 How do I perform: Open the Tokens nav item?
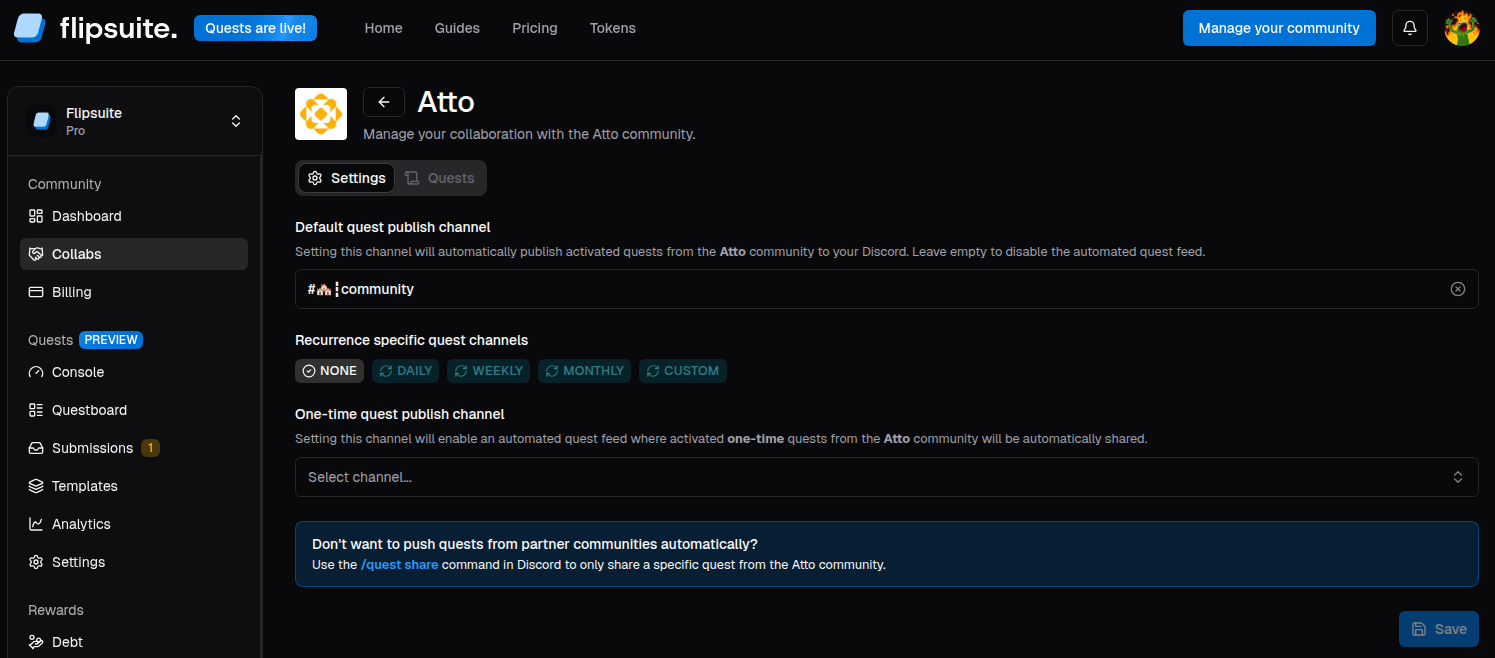(613, 28)
